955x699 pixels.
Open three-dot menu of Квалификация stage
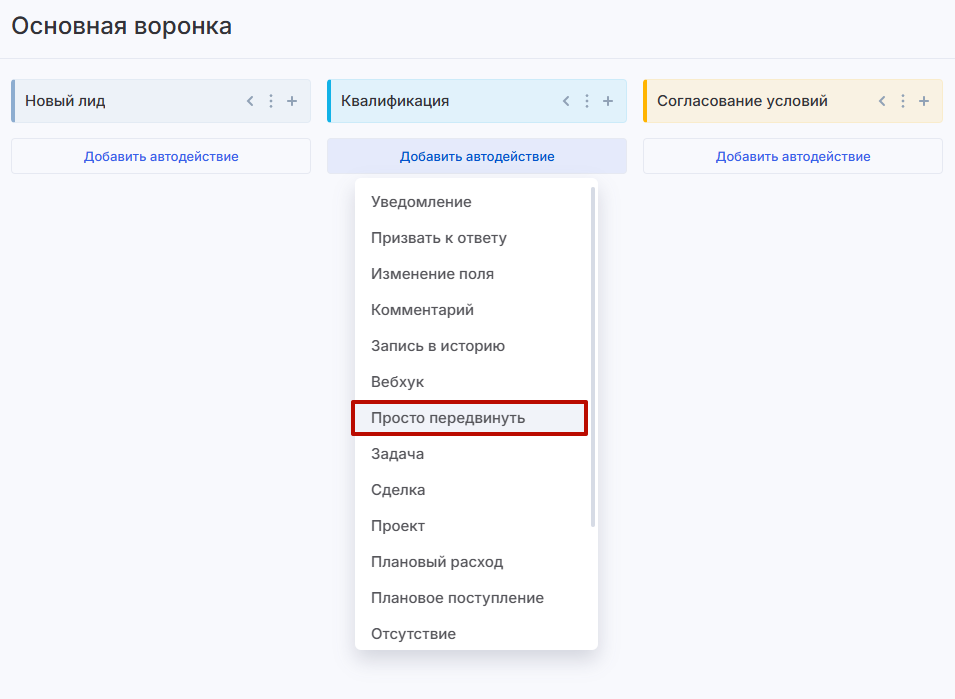point(587,101)
